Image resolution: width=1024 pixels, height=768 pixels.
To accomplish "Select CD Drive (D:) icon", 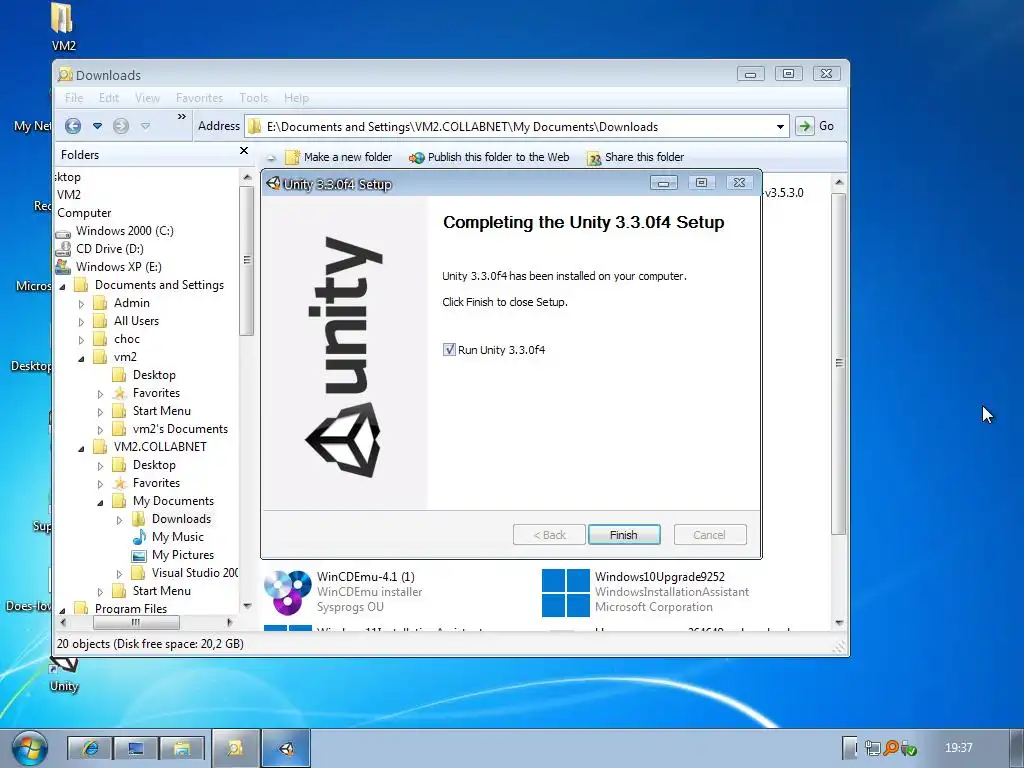I will [x=63, y=249].
